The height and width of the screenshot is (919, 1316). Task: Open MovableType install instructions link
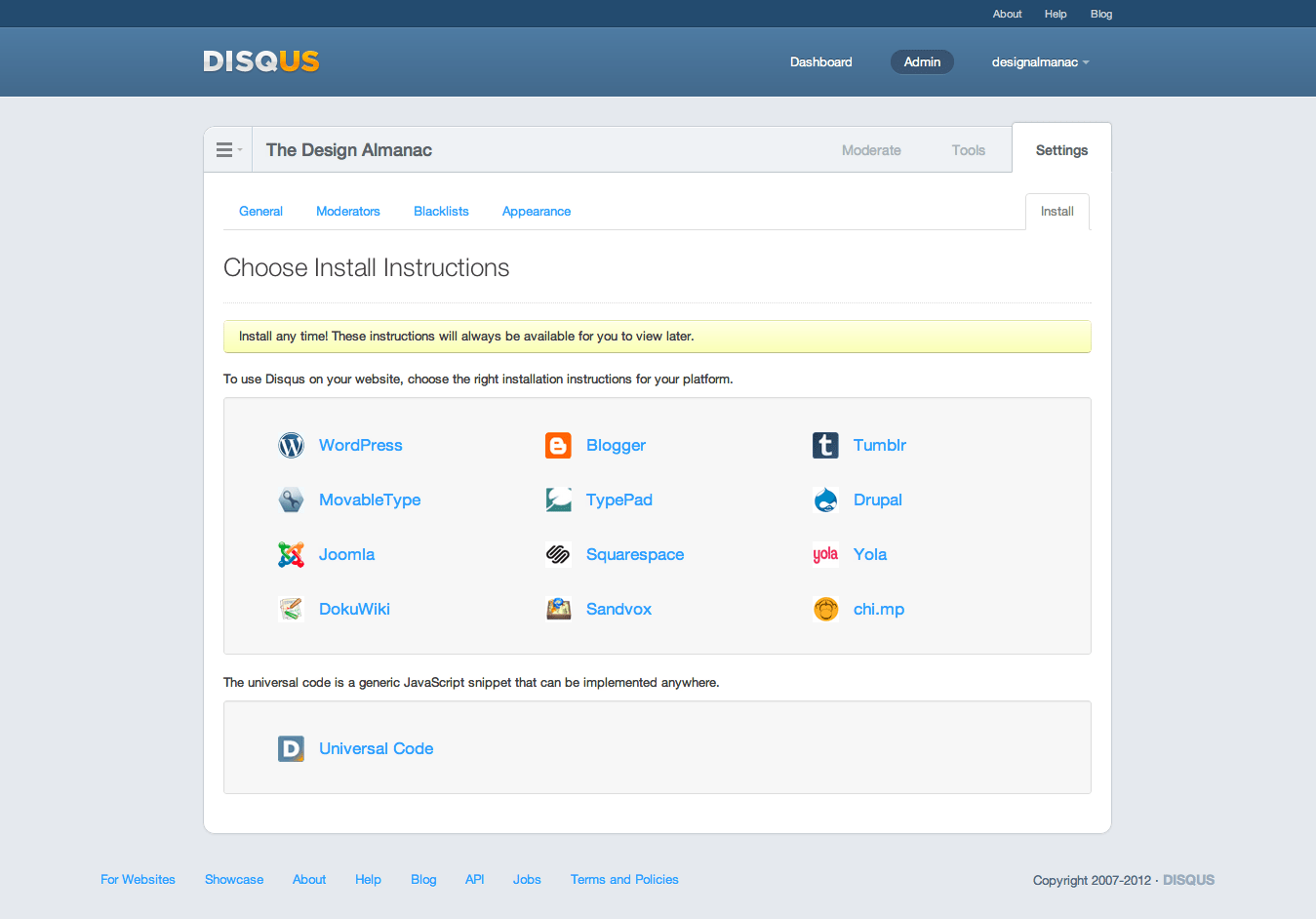point(370,499)
